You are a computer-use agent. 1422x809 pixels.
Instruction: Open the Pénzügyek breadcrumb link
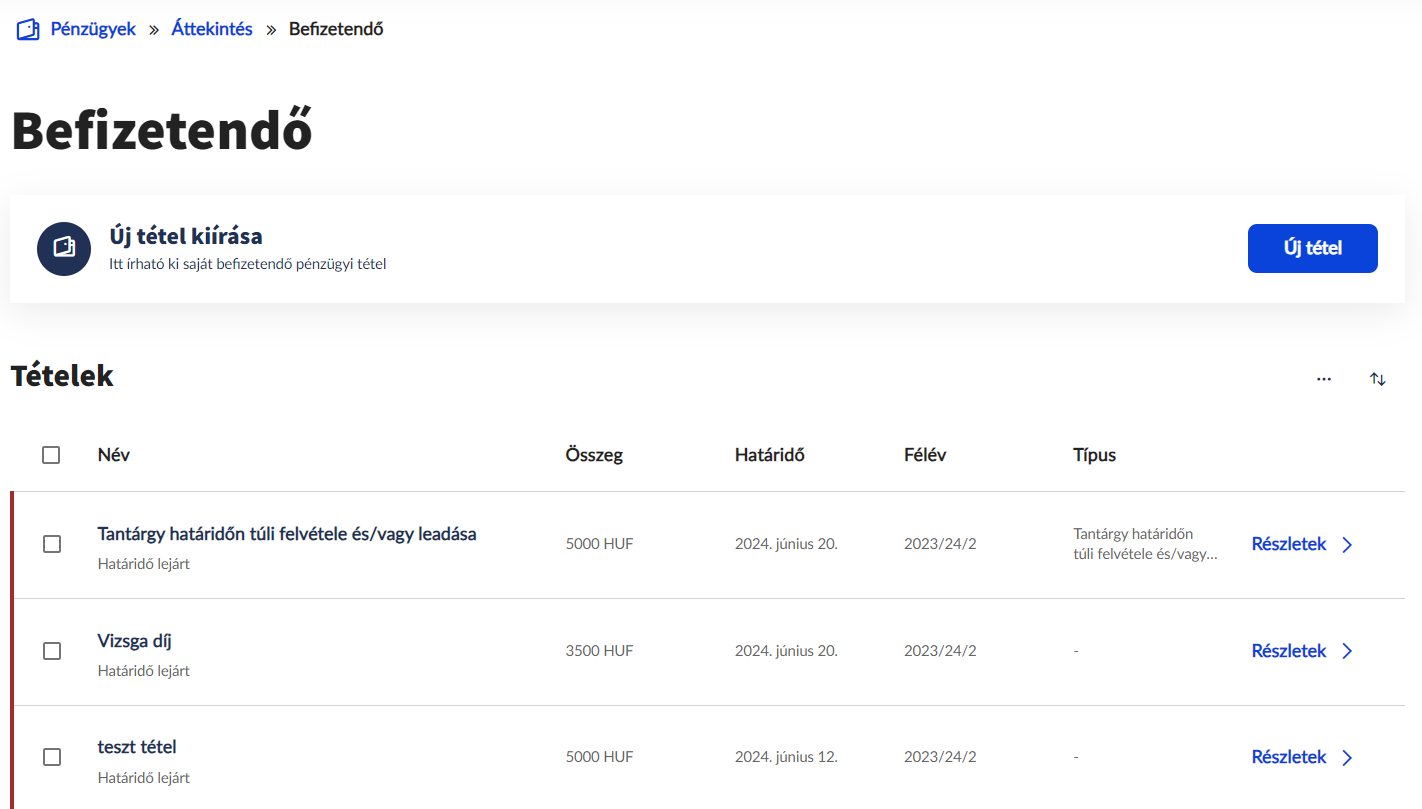93,29
